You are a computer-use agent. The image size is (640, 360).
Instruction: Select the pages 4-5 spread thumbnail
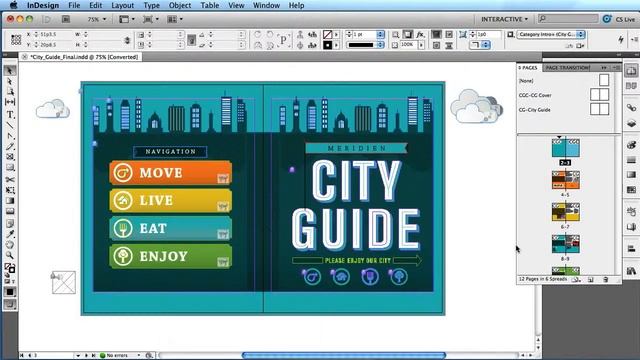click(565, 180)
